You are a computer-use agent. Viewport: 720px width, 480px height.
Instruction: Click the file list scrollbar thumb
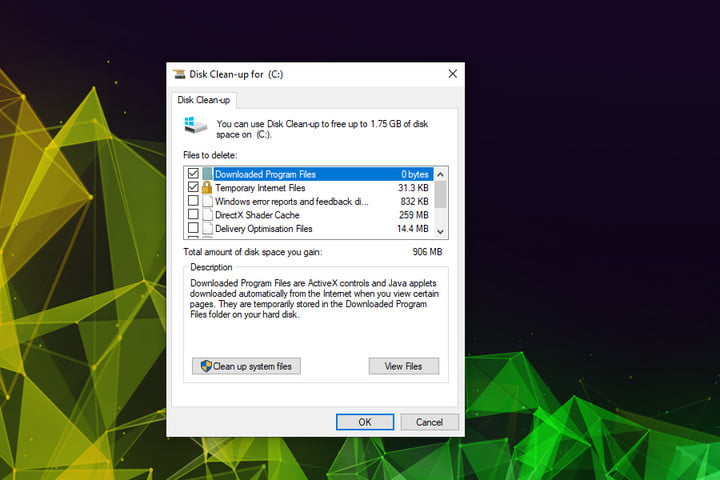tap(440, 194)
